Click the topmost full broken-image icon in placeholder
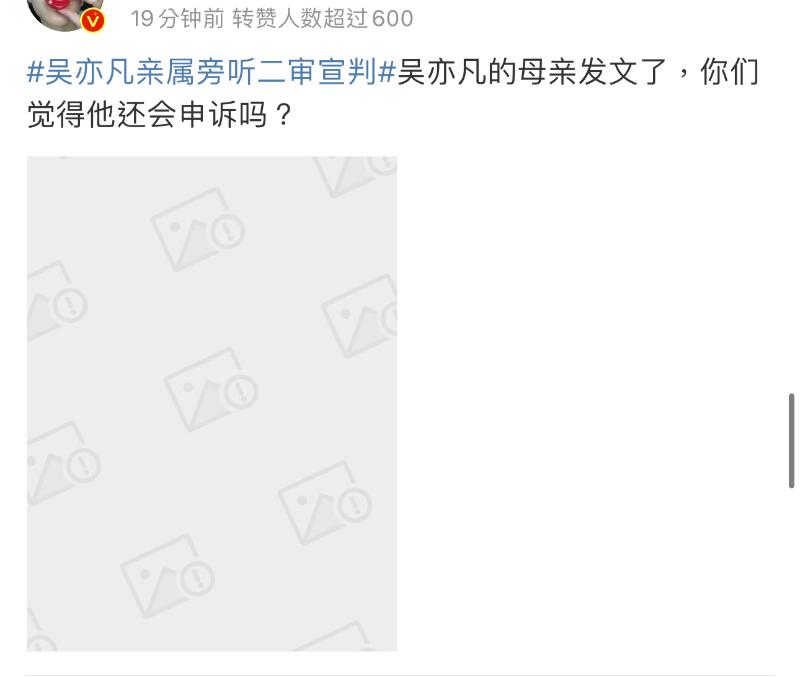 197,229
